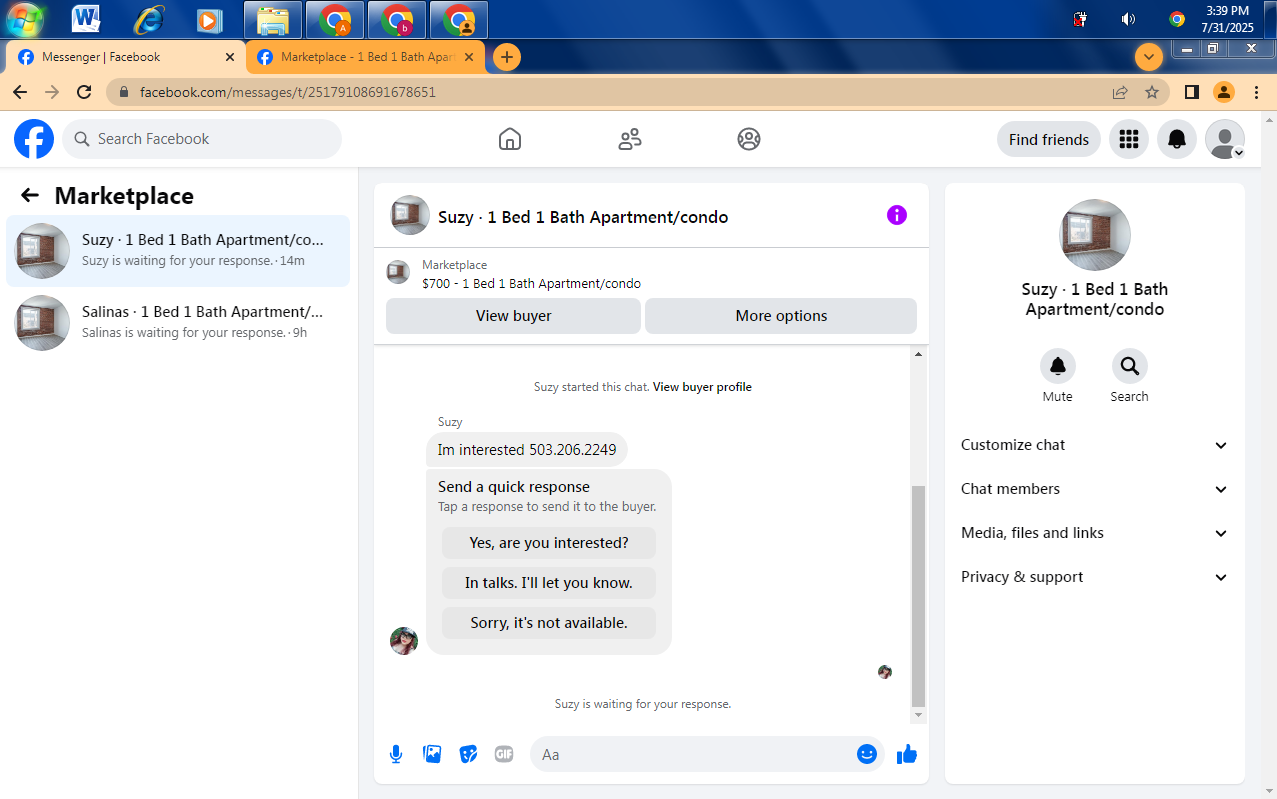Launch Microsoft Word from the taskbar
The image size is (1277, 799).
click(86, 19)
